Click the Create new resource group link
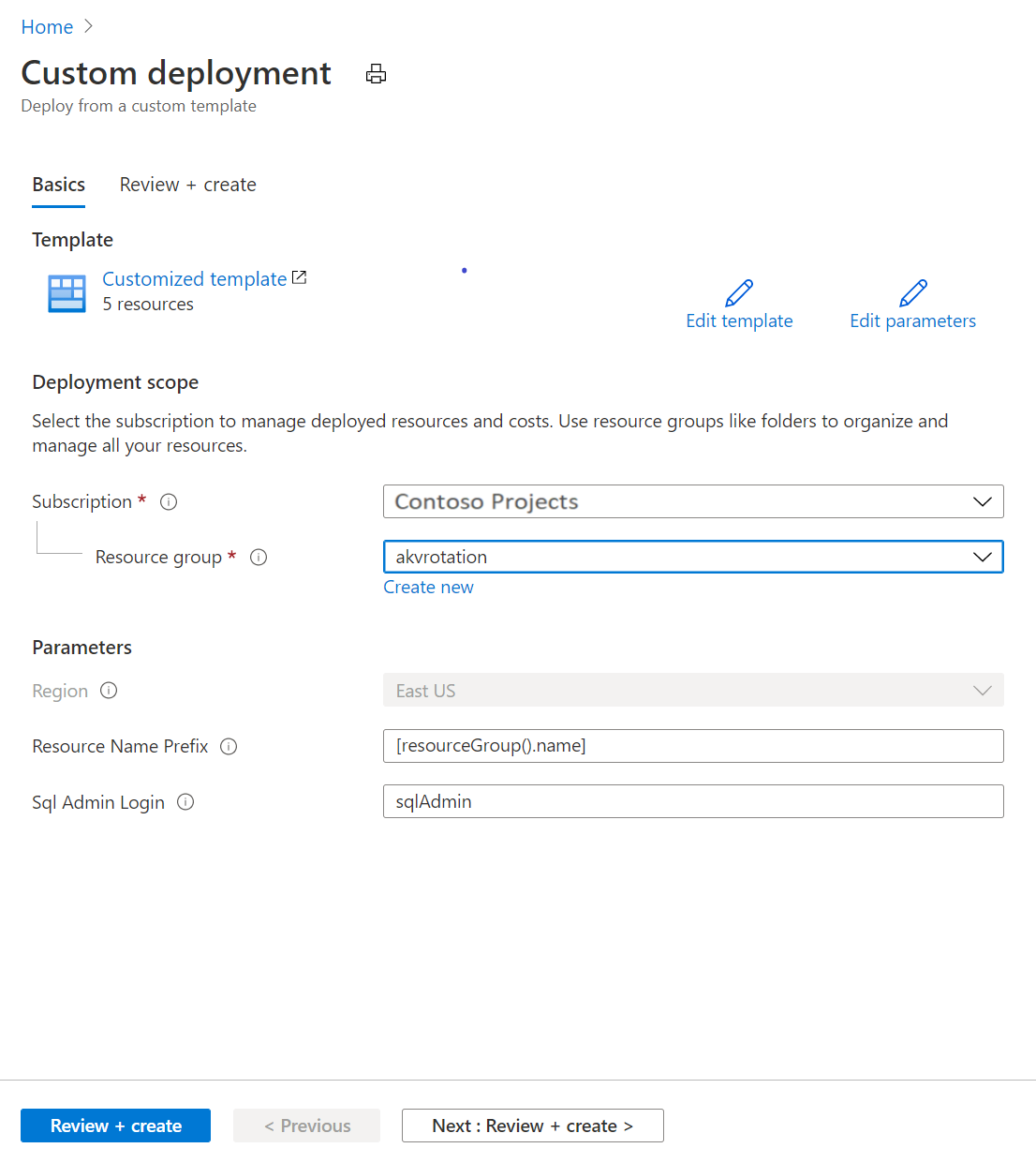Image resolution: width=1036 pixels, height=1163 pixels. point(428,587)
